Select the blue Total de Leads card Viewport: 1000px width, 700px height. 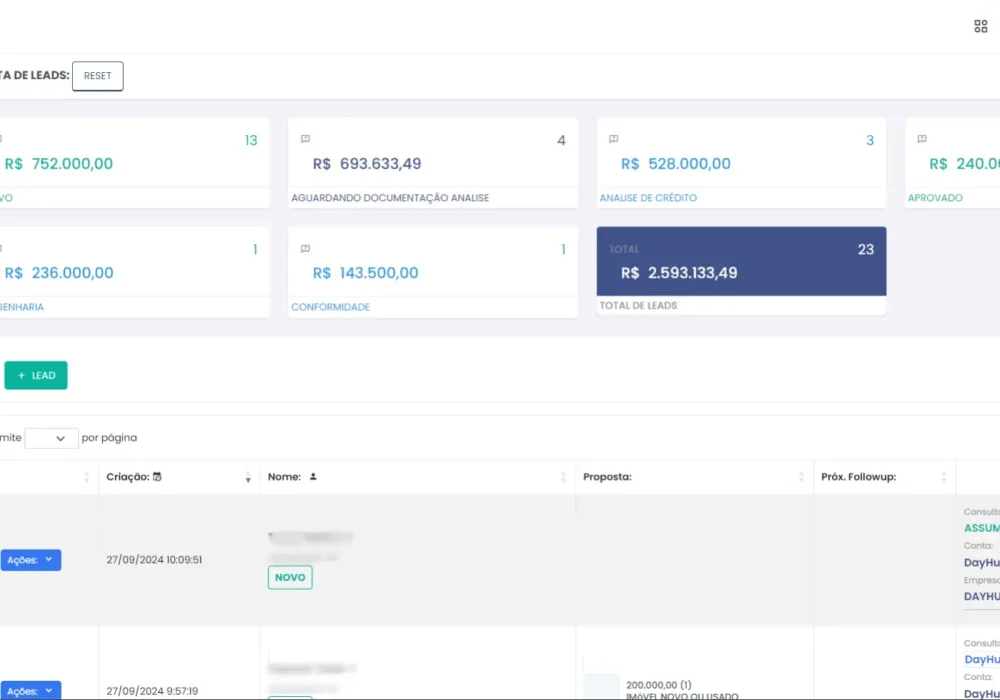[x=741, y=262]
